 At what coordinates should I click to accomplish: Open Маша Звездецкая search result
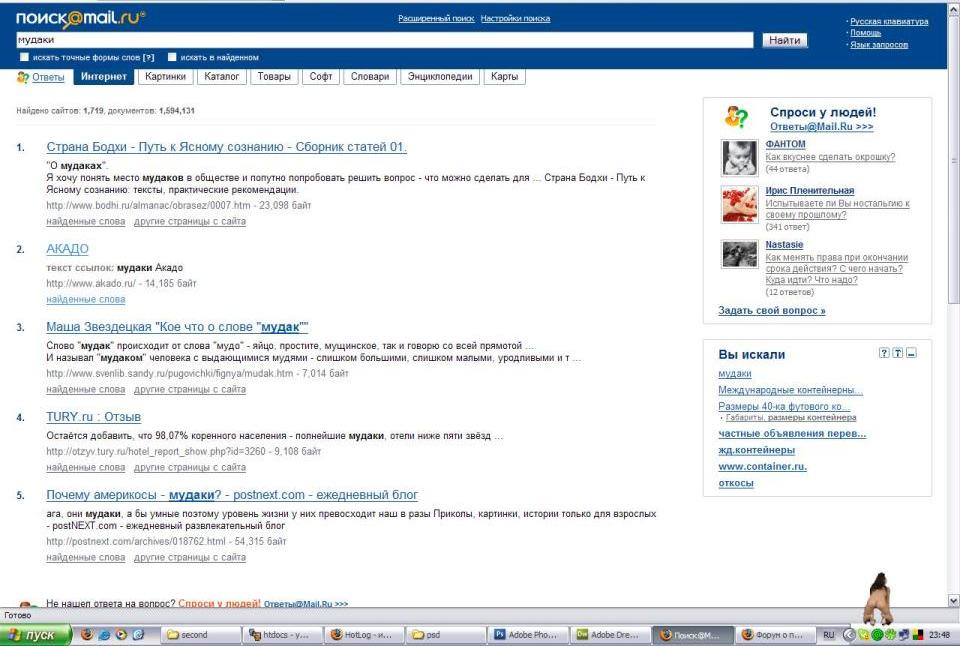coord(178,327)
